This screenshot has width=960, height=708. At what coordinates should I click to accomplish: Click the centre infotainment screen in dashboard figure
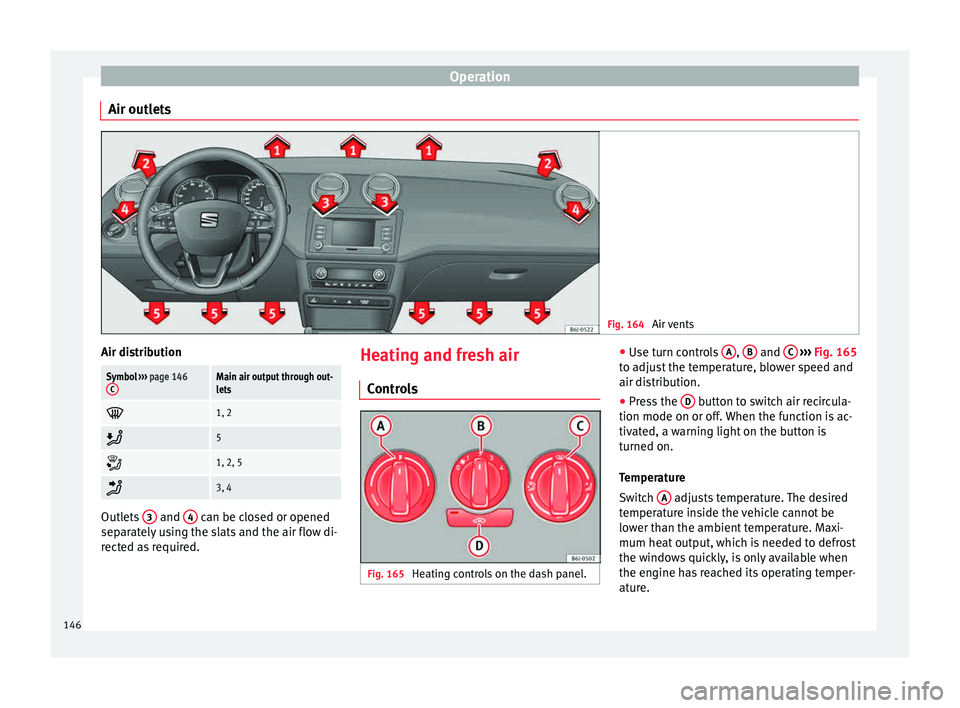(x=353, y=233)
